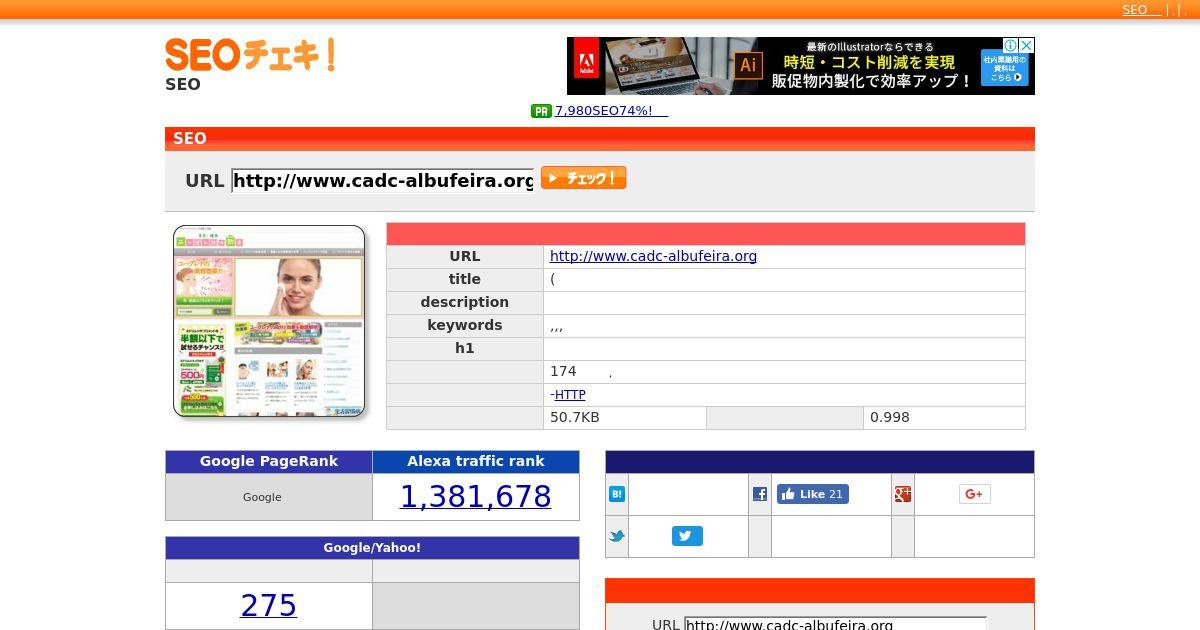Click the Google/Yahoo! header
This screenshot has width=1200, height=630.
coord(372,548)
